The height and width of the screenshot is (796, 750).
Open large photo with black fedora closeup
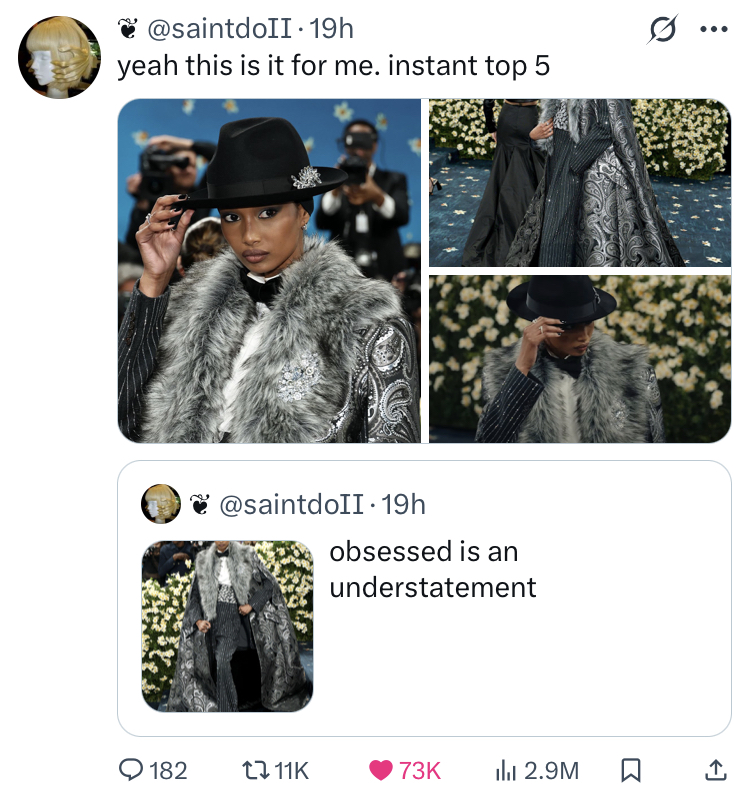[269, 270]
